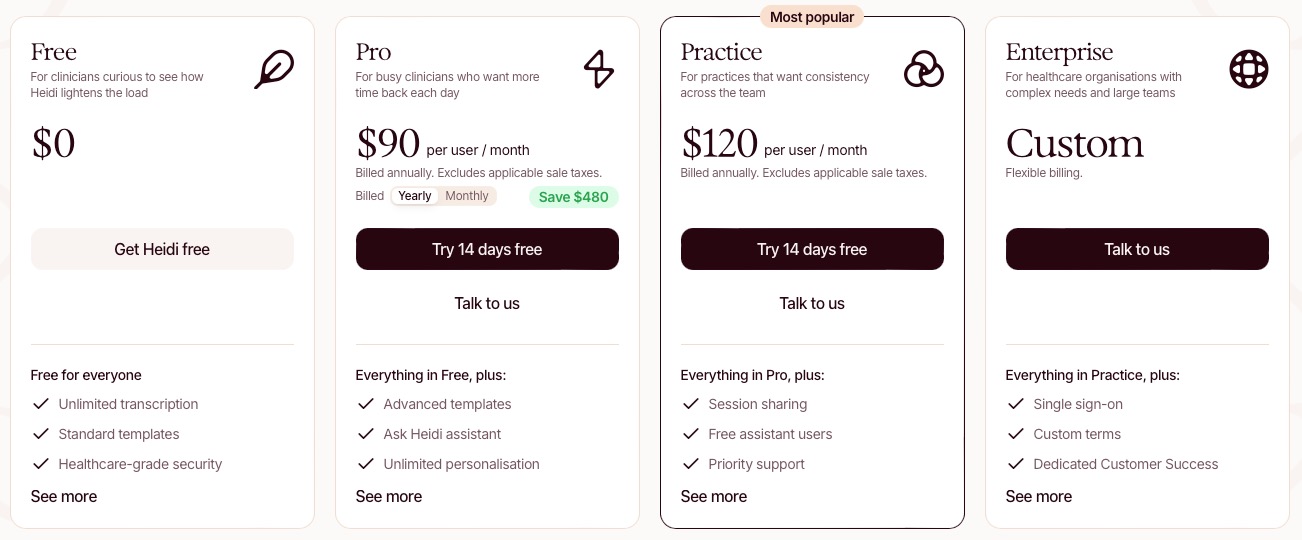Image resolution: width=1302 pixels, height=540 pixels.
Task: Click the Practice plan interlocking circles icon
Action: [x=923, y=69]
